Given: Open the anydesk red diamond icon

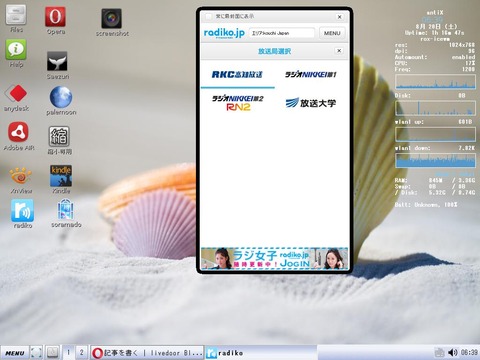Looking at the screenshot, I should click(17, 93).
